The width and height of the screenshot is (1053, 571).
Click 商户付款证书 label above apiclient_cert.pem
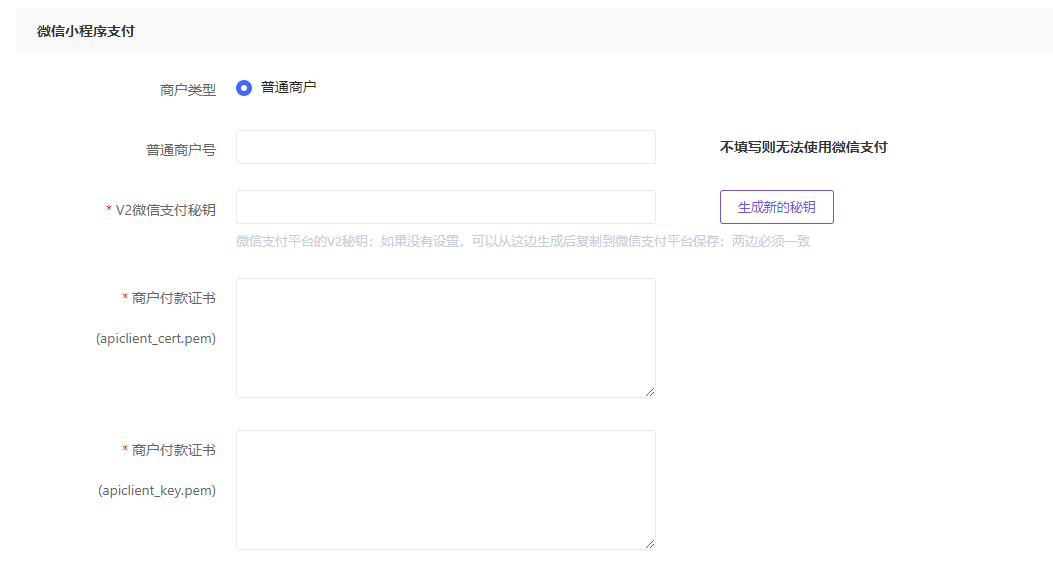[x=173, y=298]
